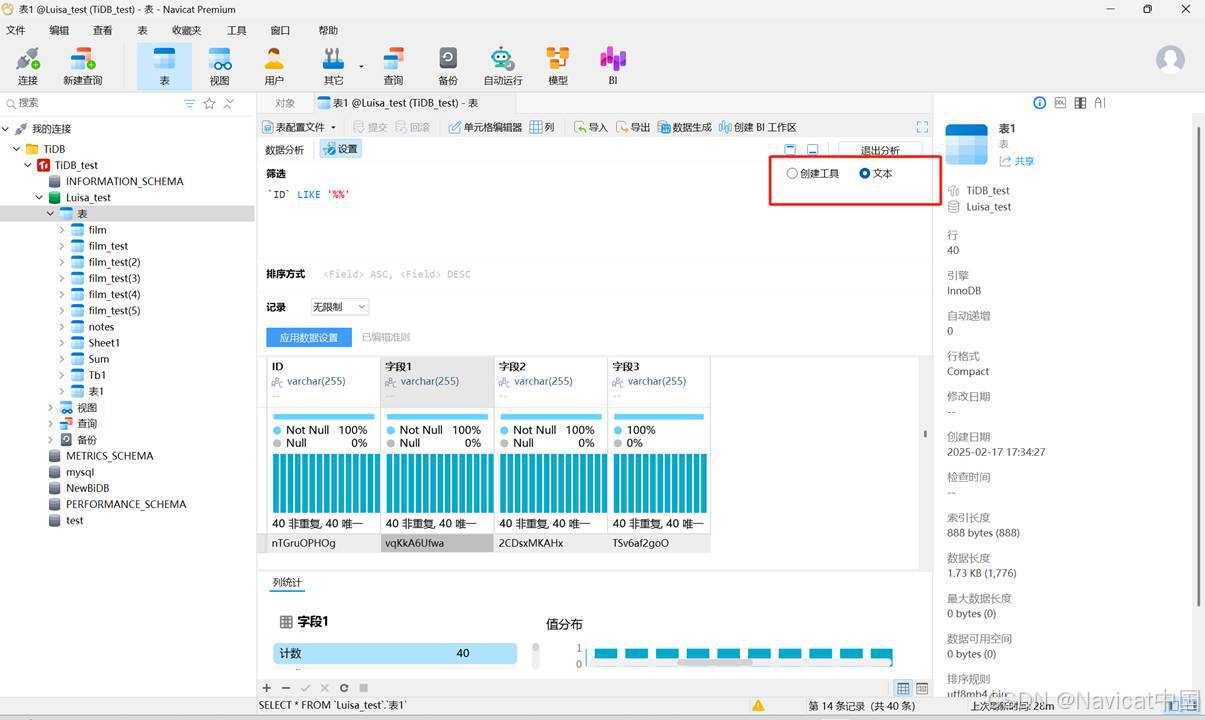This screenshot has height=720, width=1205.
Task: Expand the 备份 tree node
Action: point(50,440)
